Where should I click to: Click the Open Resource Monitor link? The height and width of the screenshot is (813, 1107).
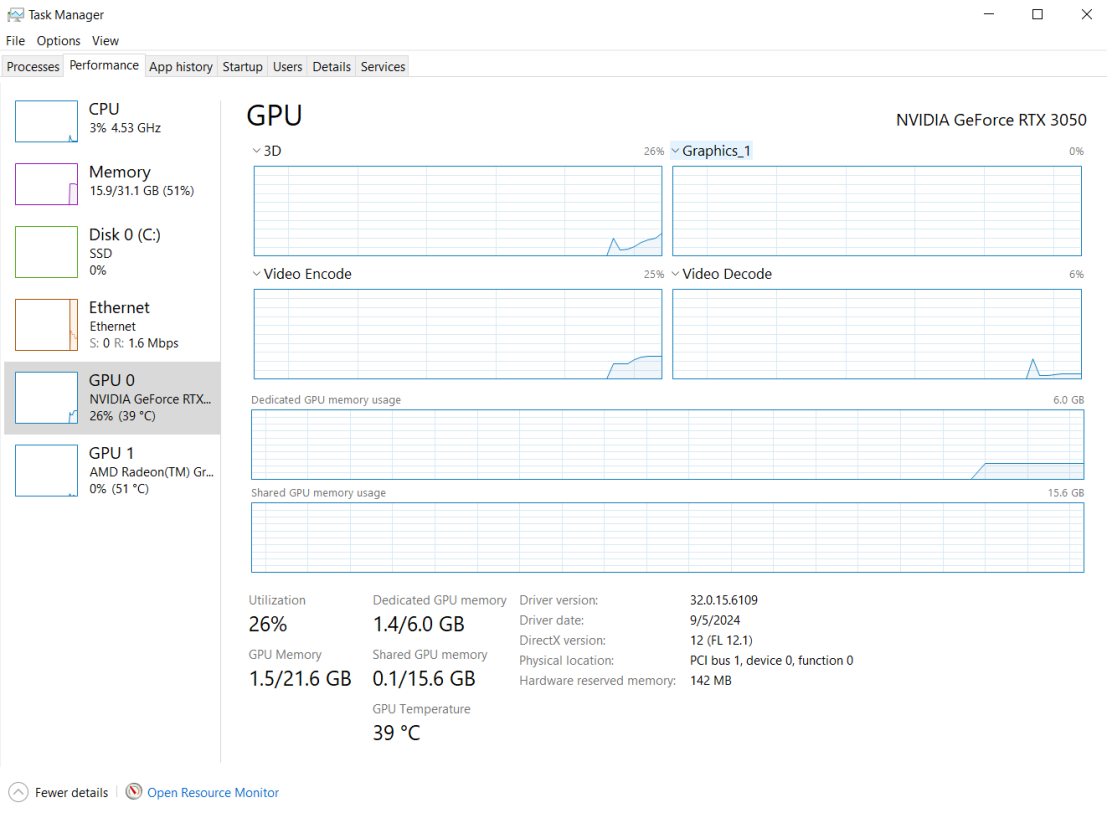(x=213, y=793)
